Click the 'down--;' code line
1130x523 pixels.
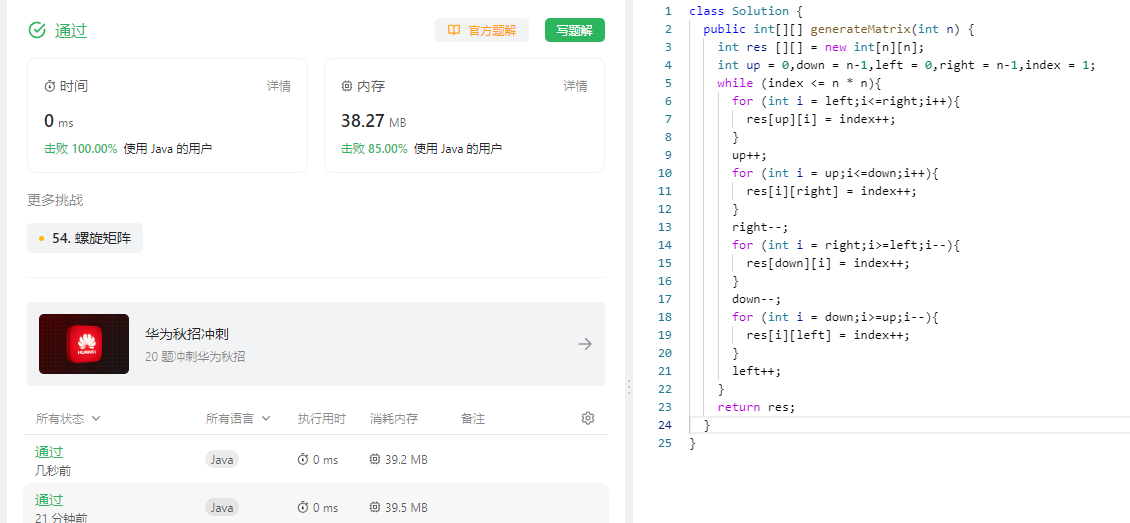click(756, 299)
